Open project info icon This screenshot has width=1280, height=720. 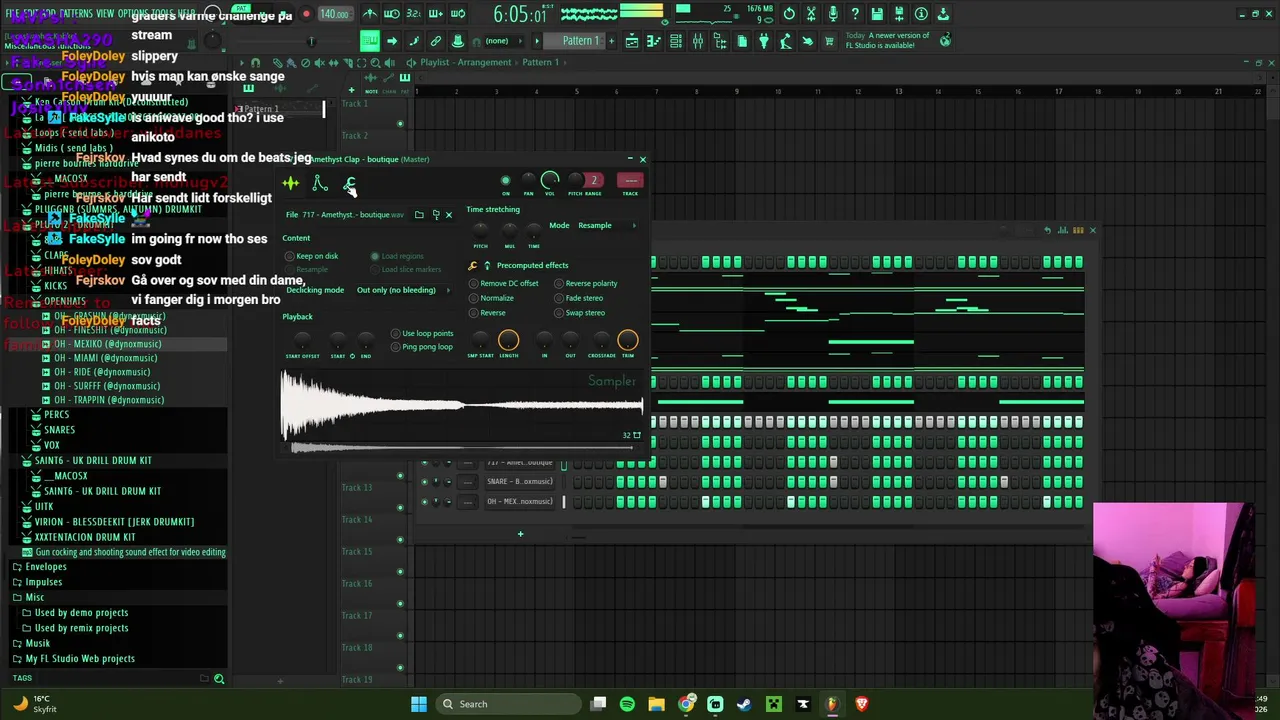921,14
